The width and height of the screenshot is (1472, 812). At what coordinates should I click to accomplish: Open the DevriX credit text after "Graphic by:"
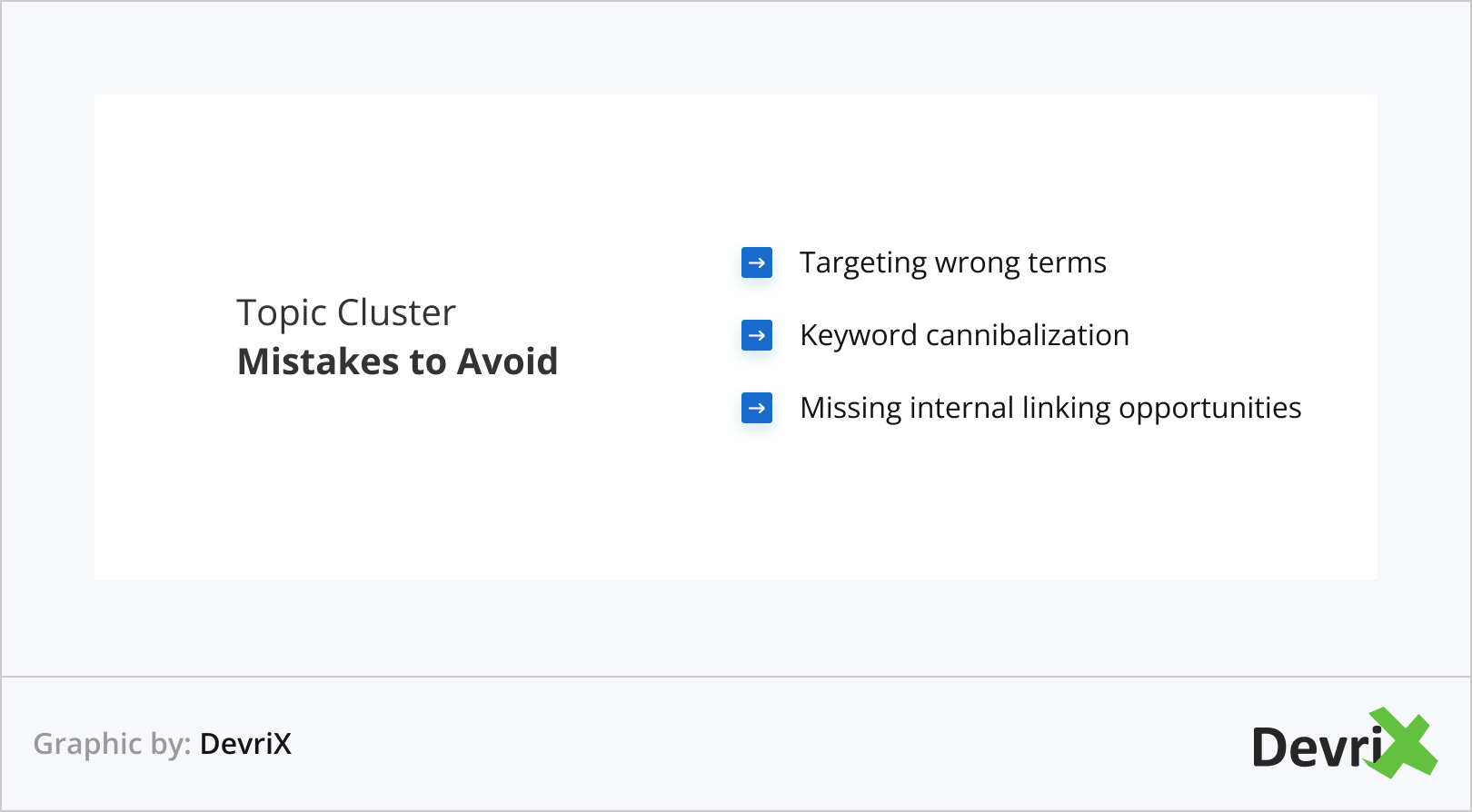click(245, 744)
